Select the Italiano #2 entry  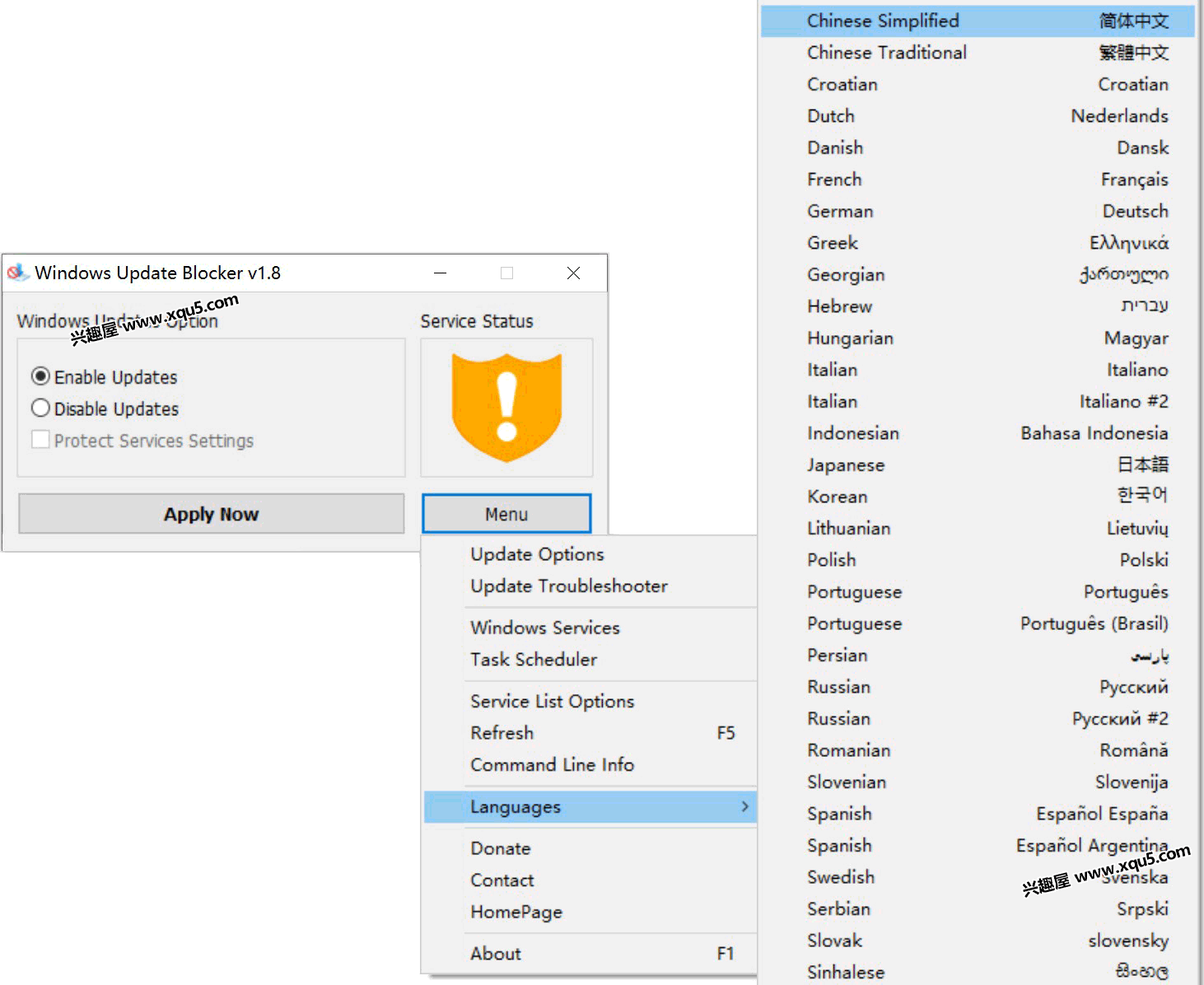click(x=978, y=401)
